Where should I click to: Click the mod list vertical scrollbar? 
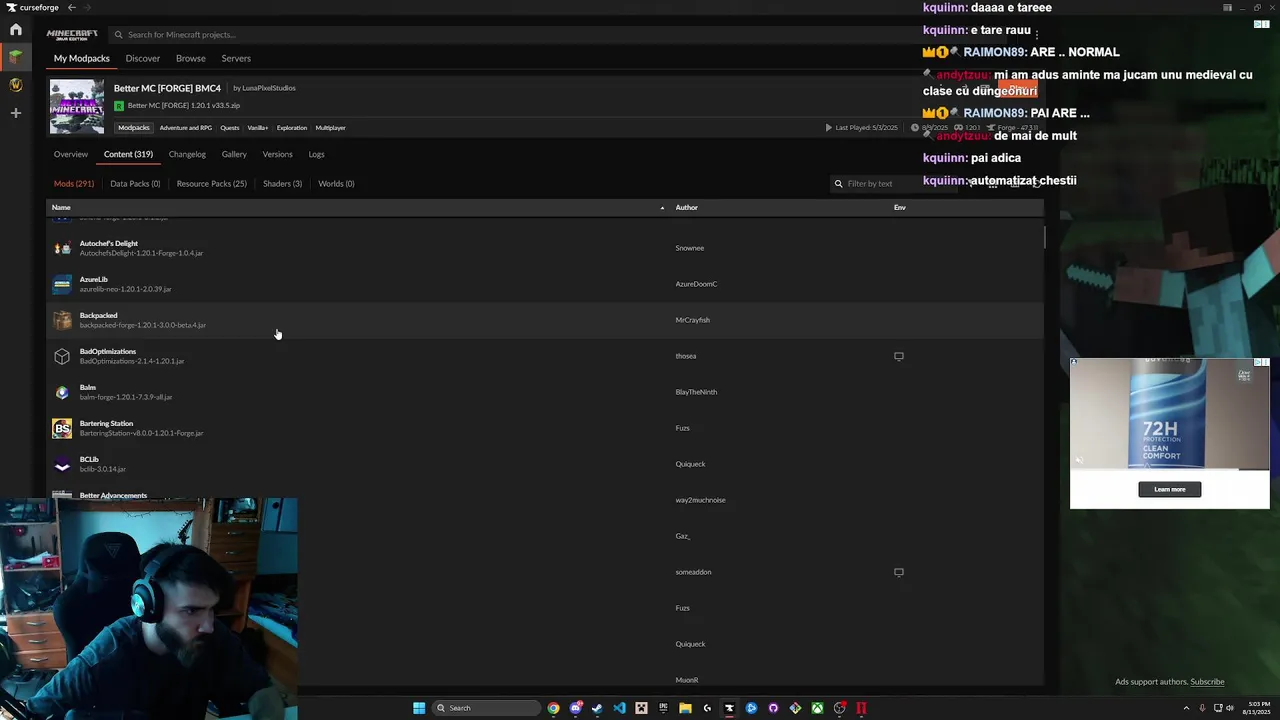click(1044, 237)
